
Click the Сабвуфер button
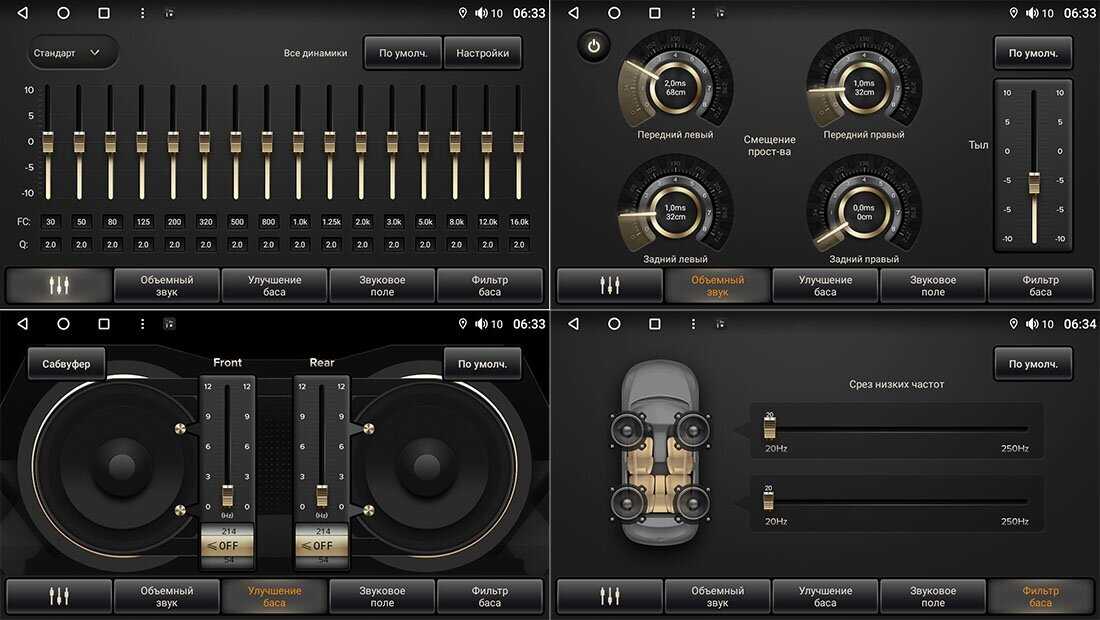[66, 364]
